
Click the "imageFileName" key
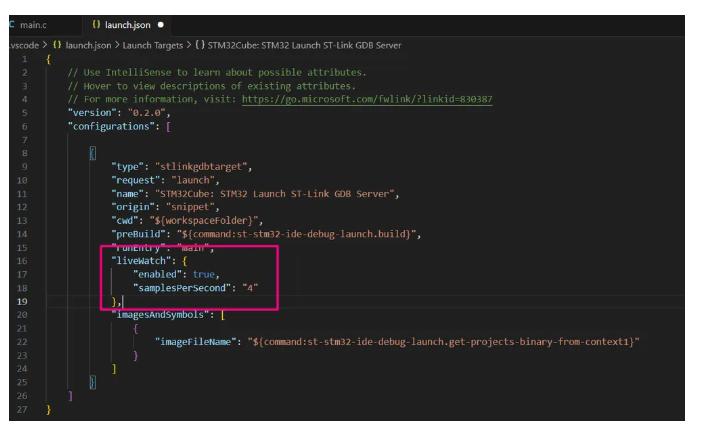coord(195,342)
